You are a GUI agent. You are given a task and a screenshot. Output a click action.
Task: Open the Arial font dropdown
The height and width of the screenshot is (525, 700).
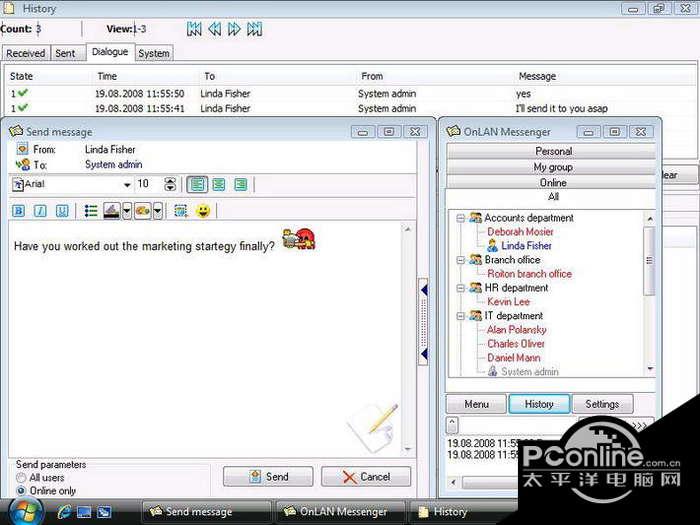pos(127,184)
